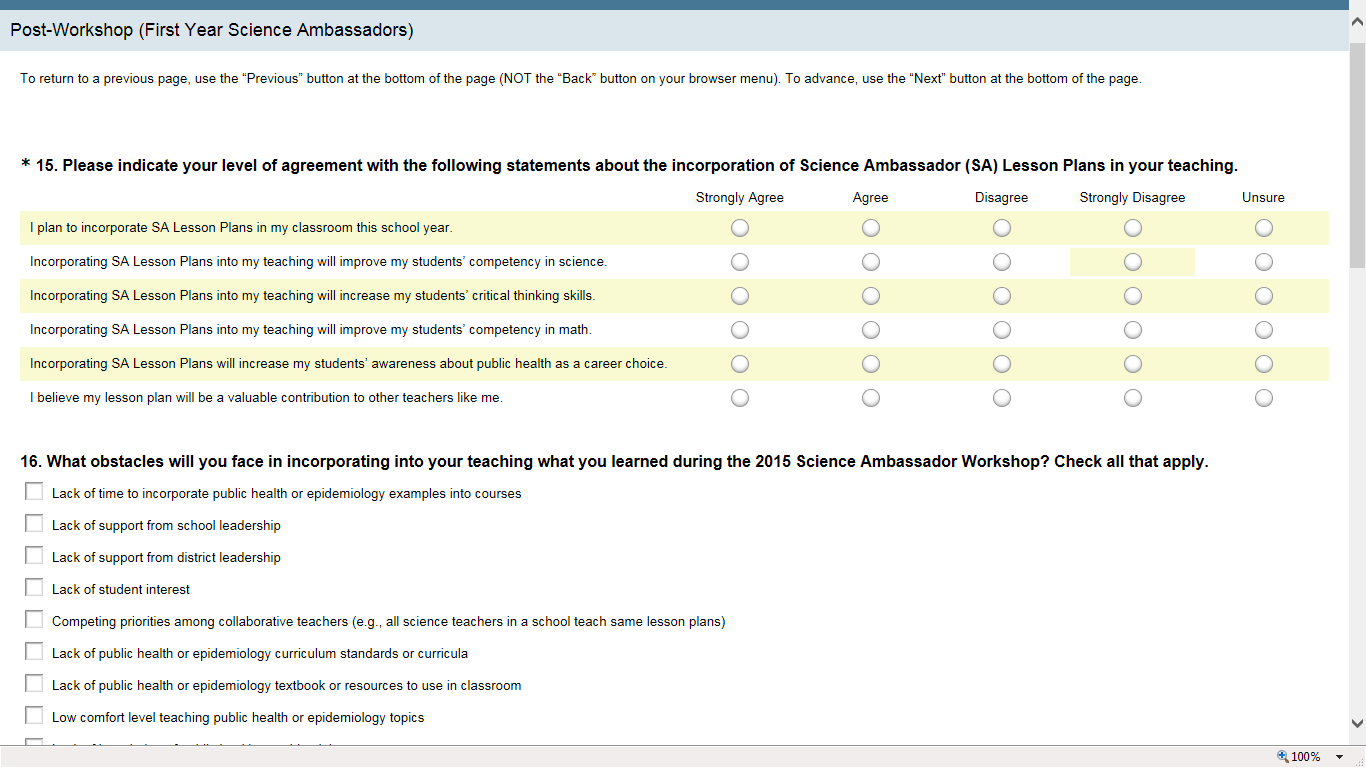Check 'Low comfort level teaching' checkbox
The height and width of the screenshot is (768, 1366).
click(x=34, y=716)
